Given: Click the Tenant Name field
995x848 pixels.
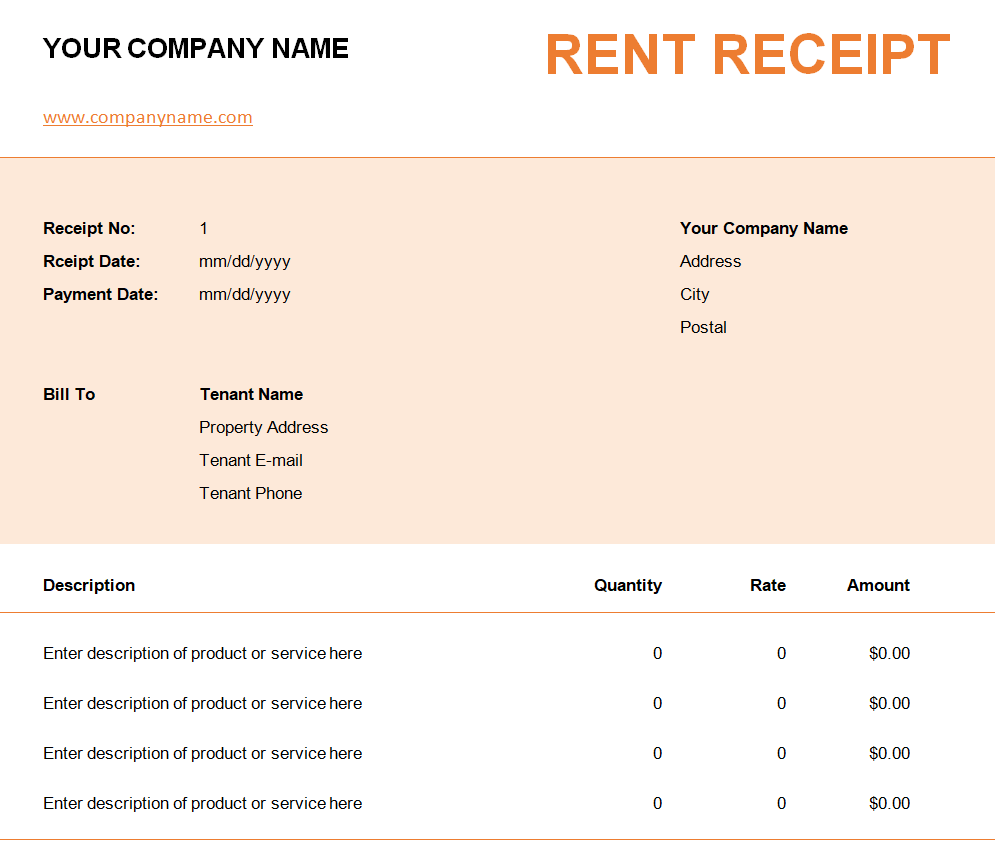Looking at the screenshot, I should pos(251,395).
